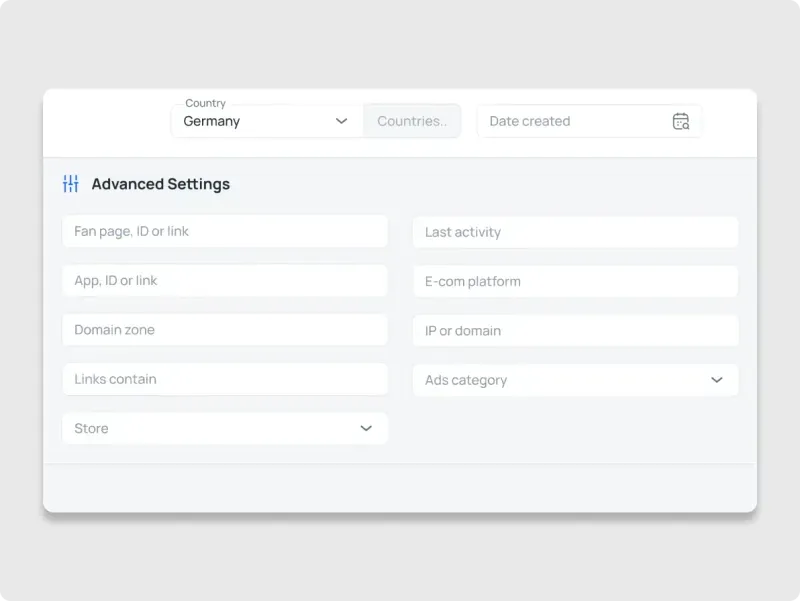The height and width of the screenshot is (601, 800).
Task: Click the IP or domain field
Action: point(575,331)
